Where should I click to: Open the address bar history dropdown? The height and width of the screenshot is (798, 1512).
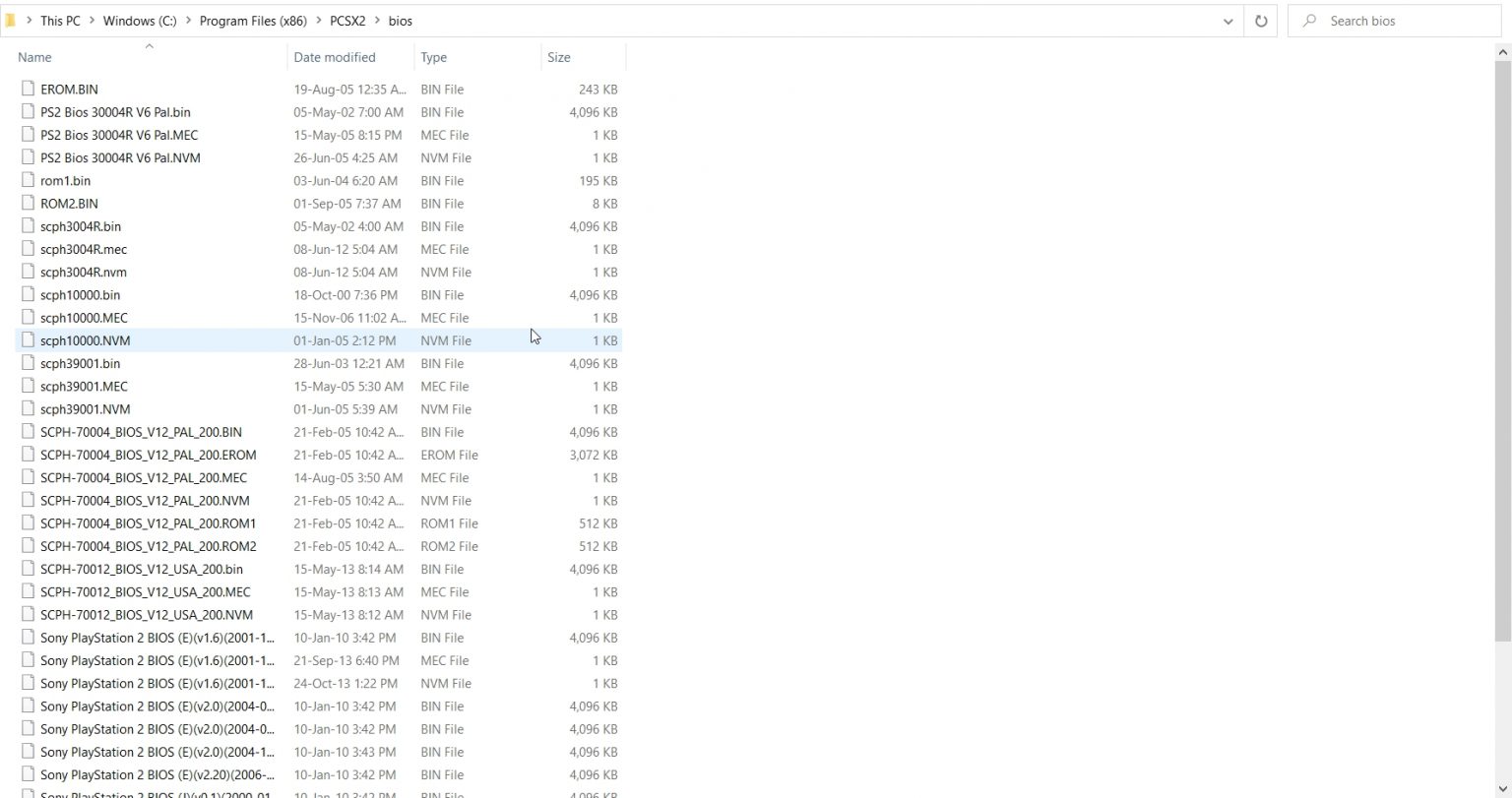coord(1227,20)
